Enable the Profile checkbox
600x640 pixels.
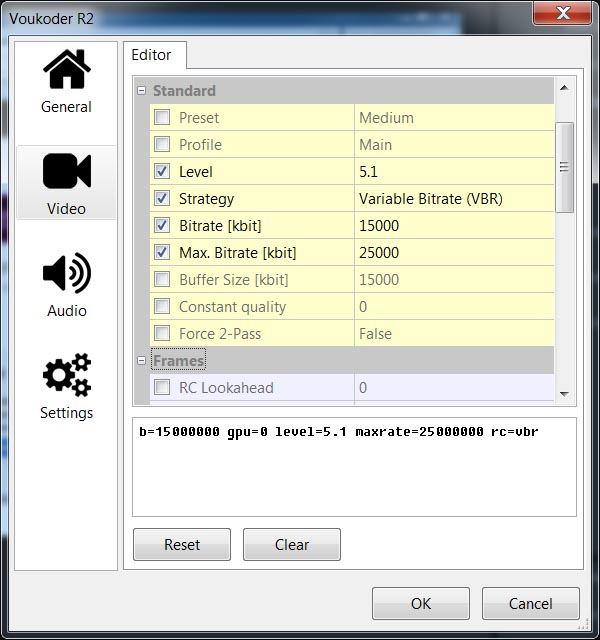tap(162, 144)
